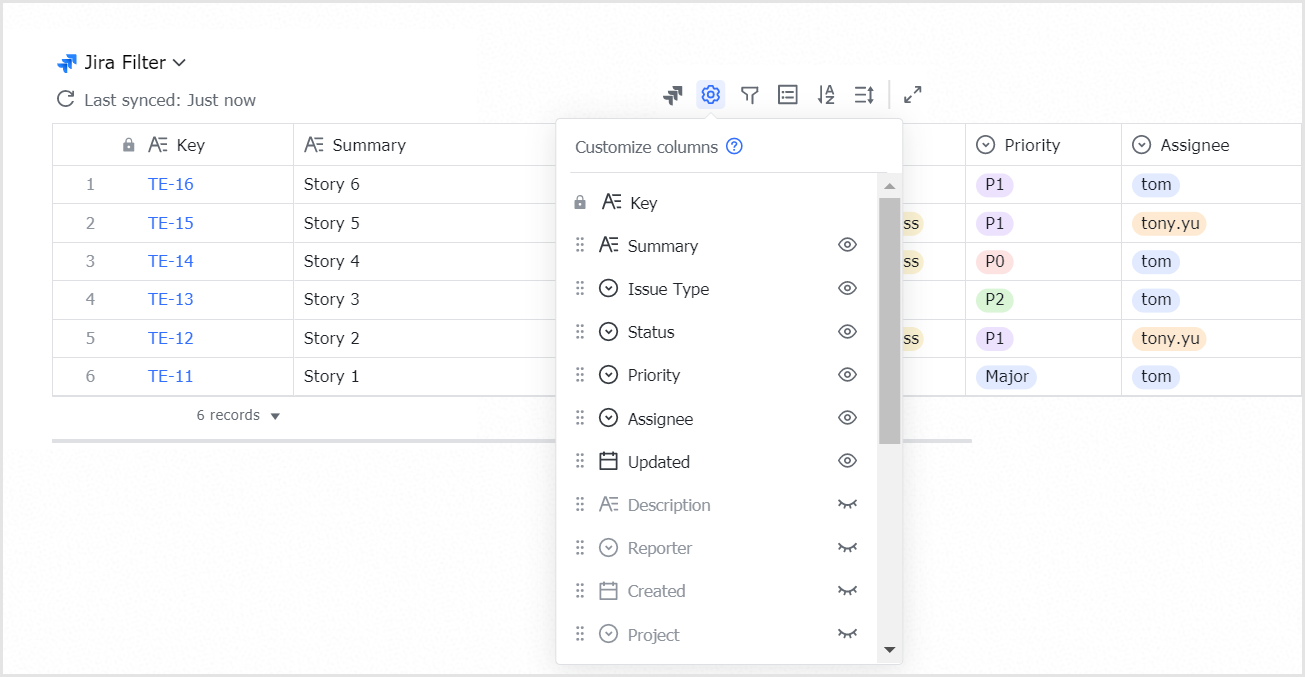Click the Priority column header
This screenshot has width=1305, height=677.
pos(1030,144)
